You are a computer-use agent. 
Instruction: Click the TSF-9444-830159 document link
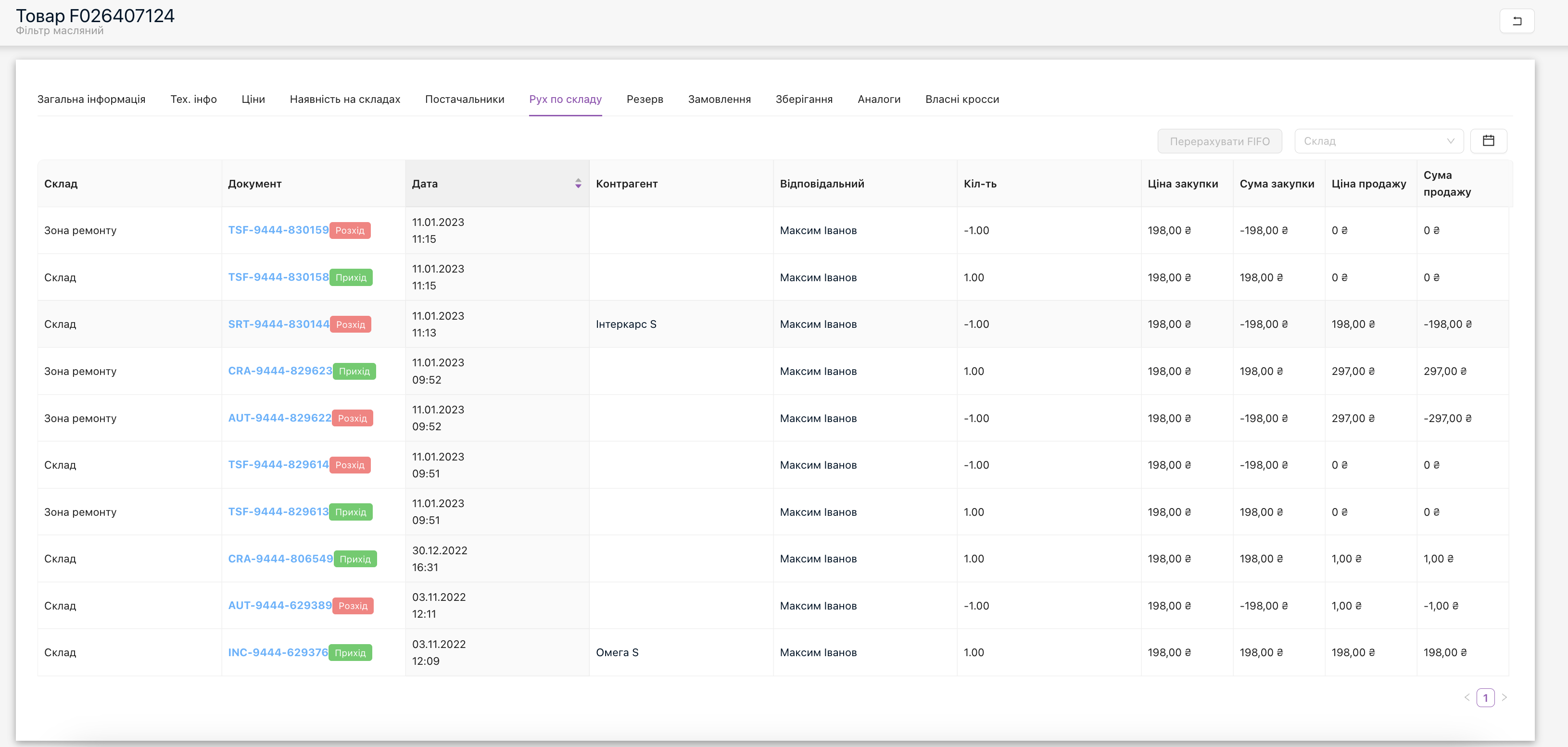tap(278, 230)
